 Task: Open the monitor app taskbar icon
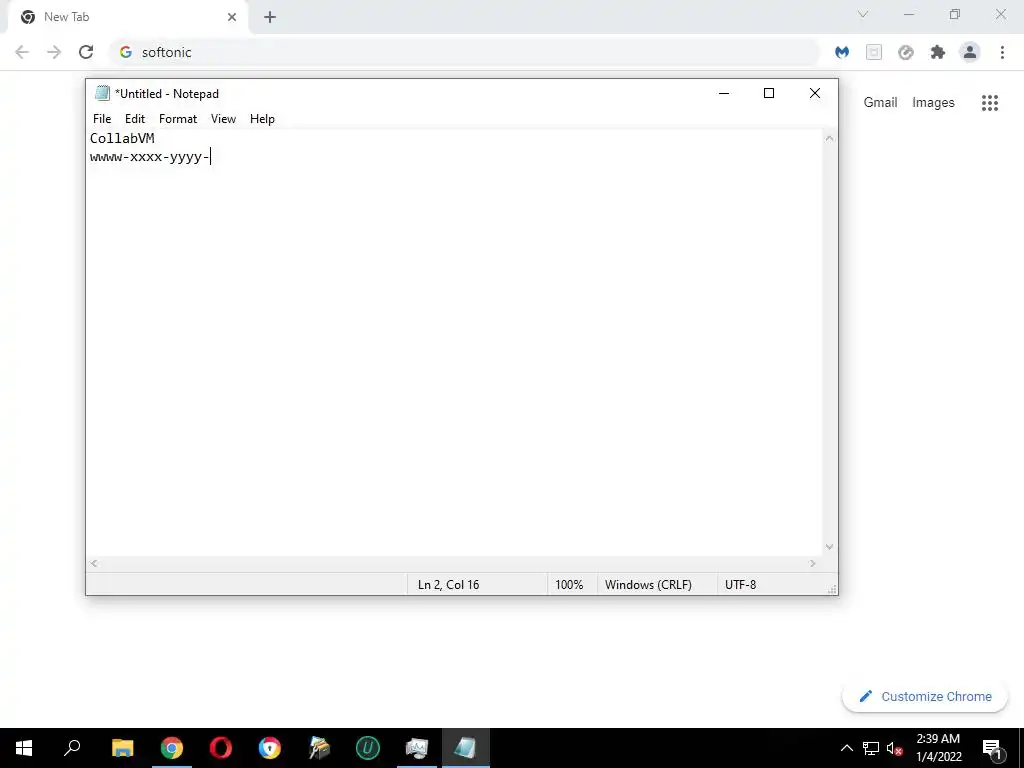417,748
